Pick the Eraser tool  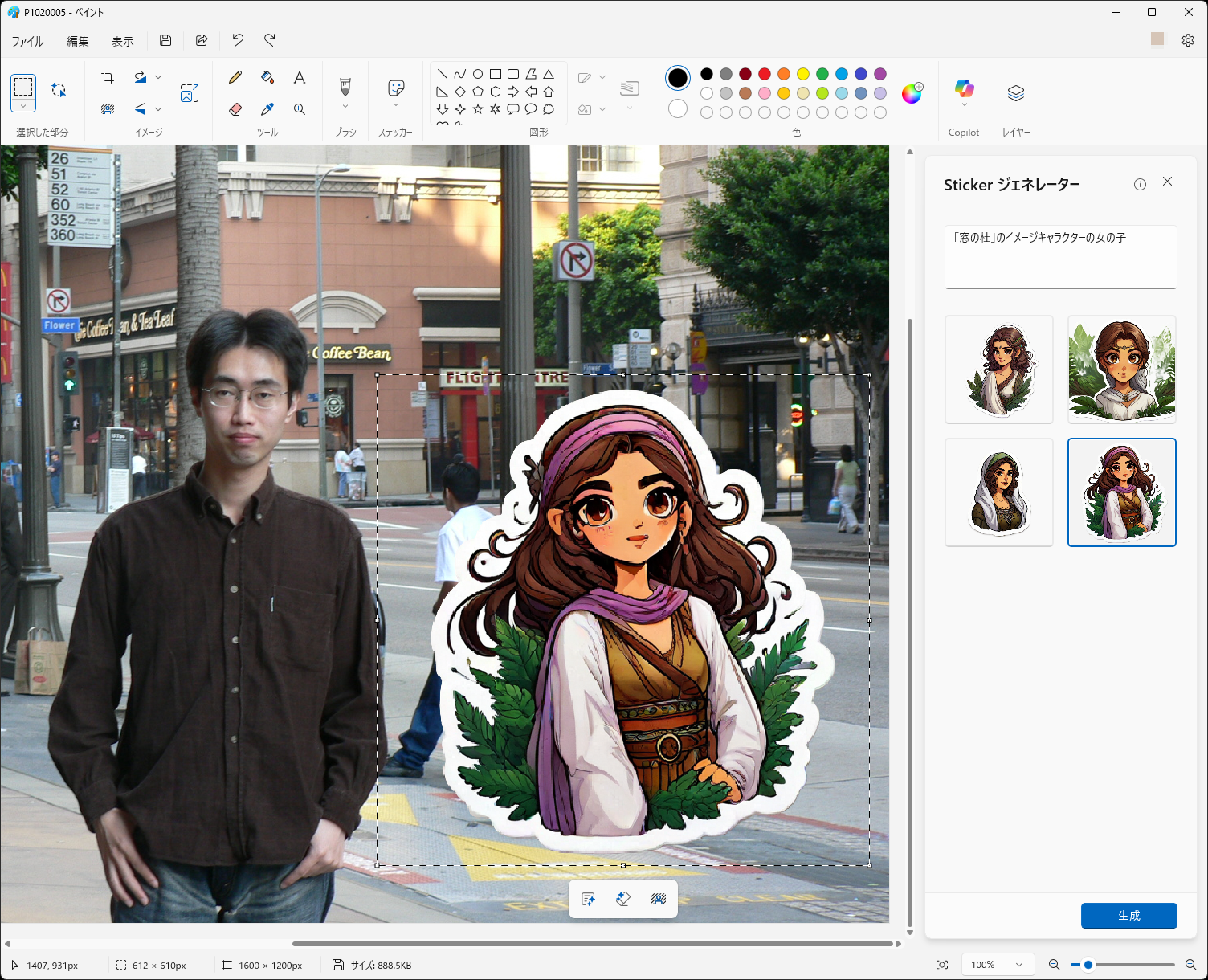235,109
